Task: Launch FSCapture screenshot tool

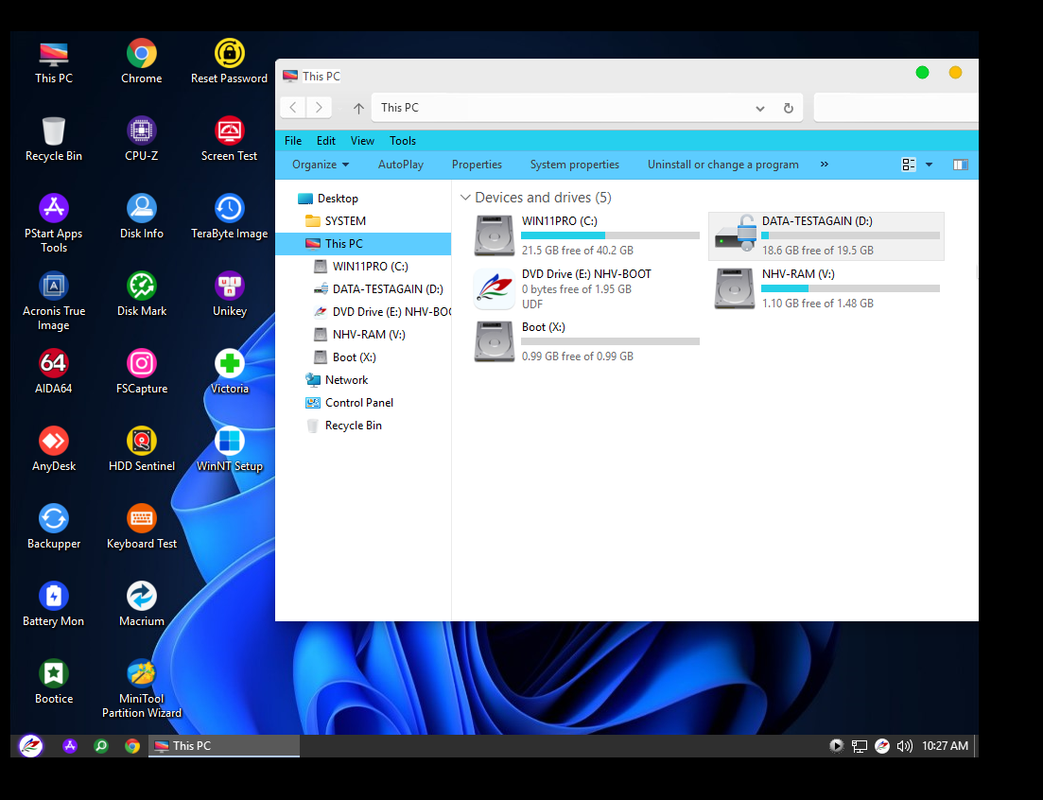Action: 141,372
